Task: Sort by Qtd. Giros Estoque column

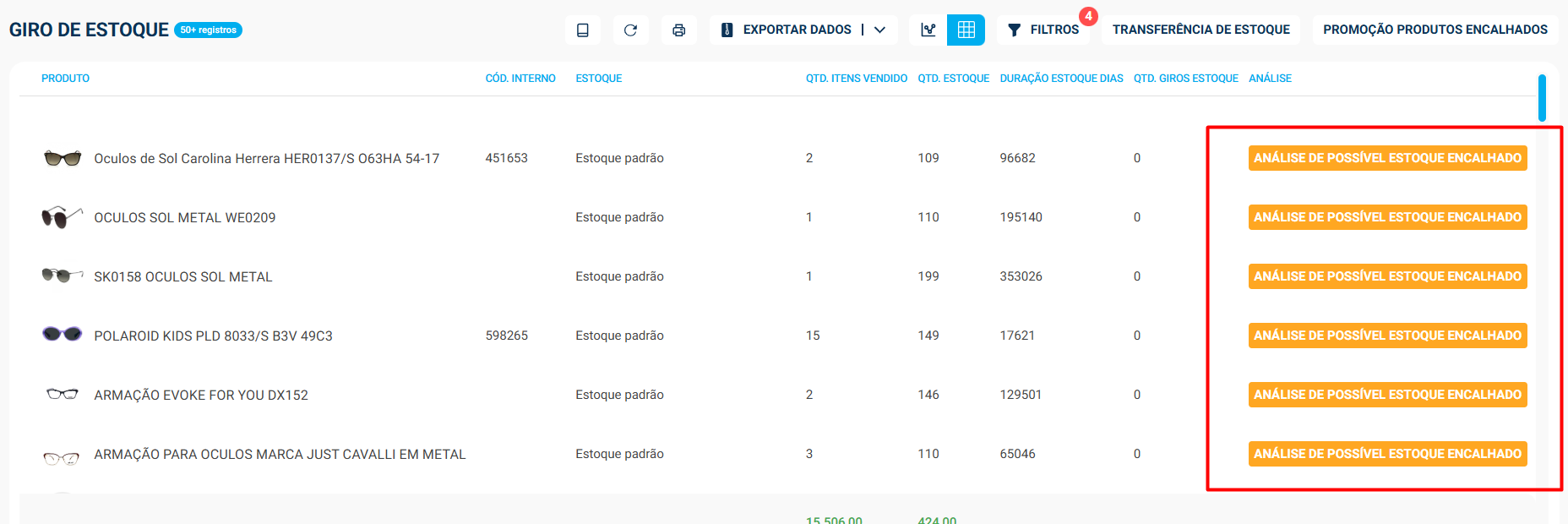Action: pos(1186,79)
